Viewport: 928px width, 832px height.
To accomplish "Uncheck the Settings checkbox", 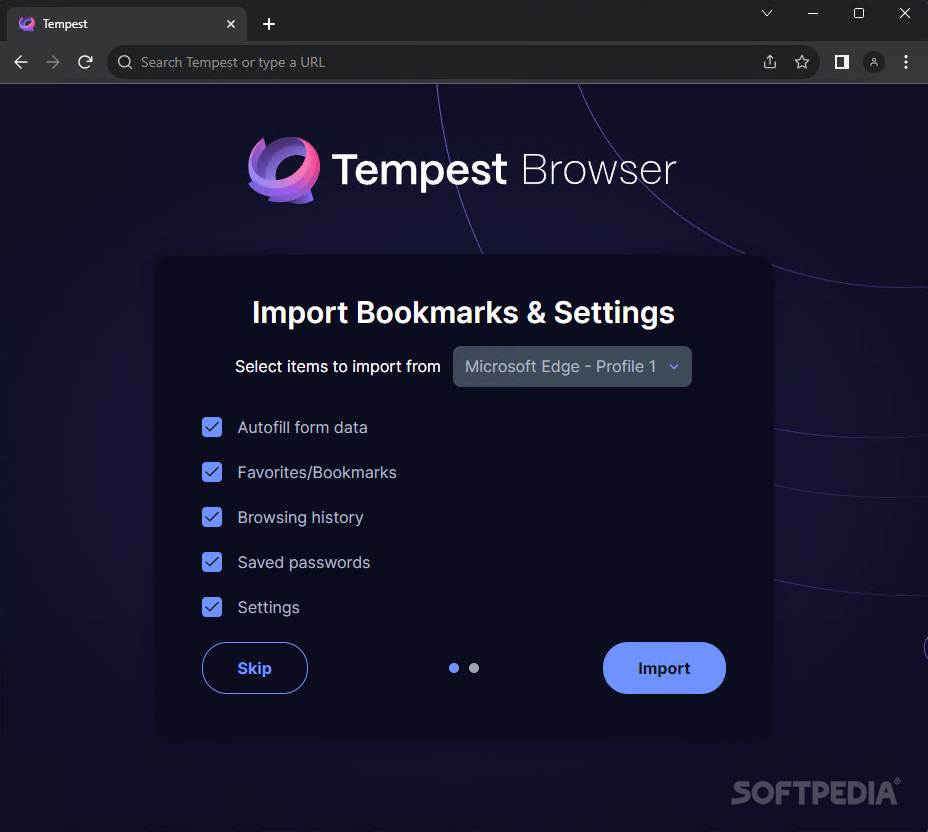I will pos(212,607).
